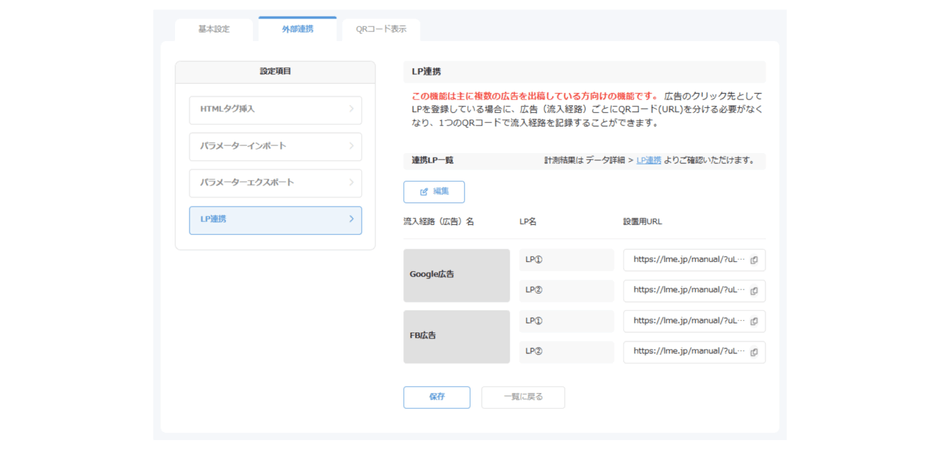Expand the HTMLタグ挿入 chevron arrow
This screenshot has width=940, height=450.
[351, 109]
